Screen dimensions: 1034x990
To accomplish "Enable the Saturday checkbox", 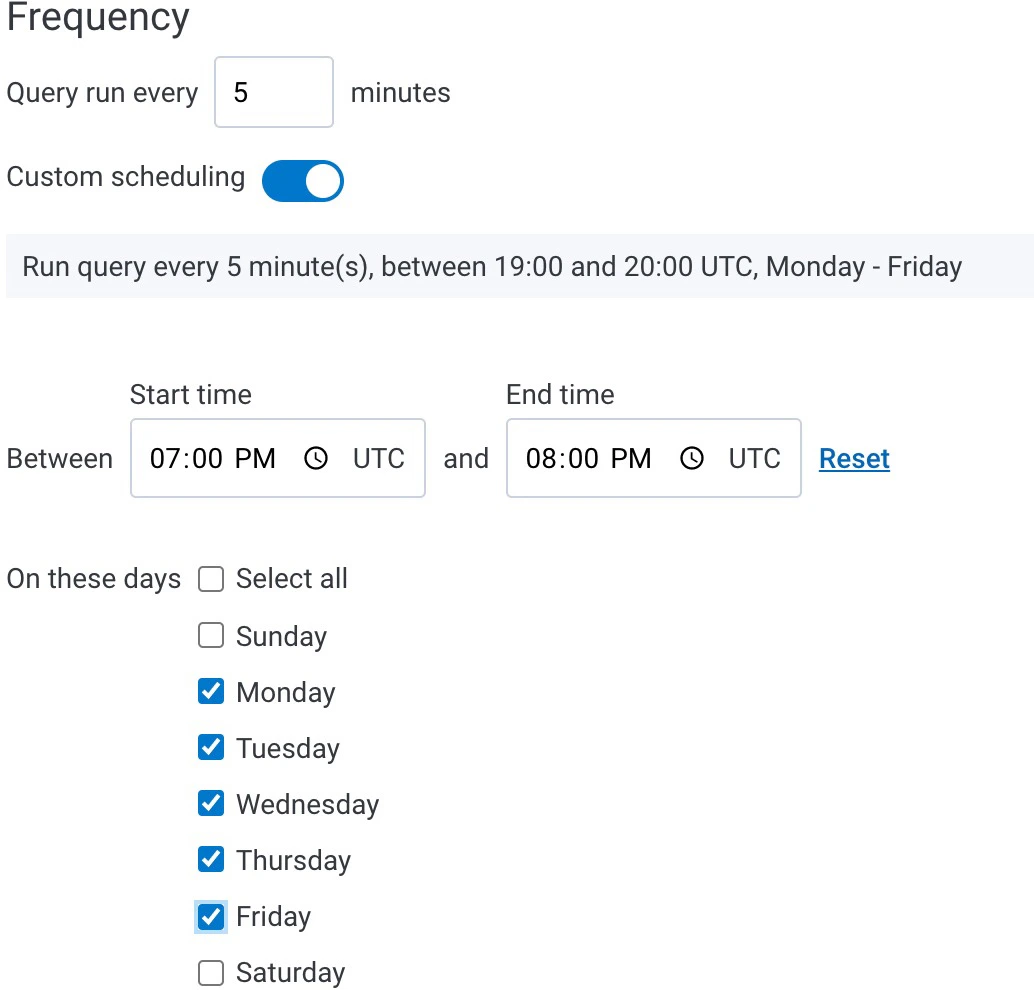I will click(x=210, y=972).
